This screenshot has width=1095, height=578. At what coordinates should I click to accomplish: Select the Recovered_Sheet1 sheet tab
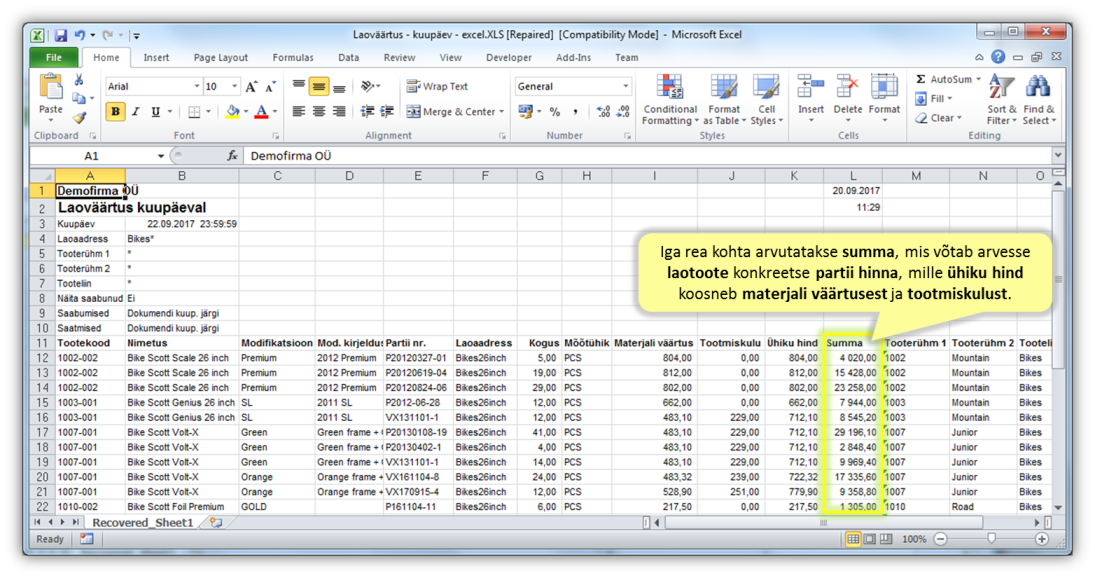tap(143, 523)
